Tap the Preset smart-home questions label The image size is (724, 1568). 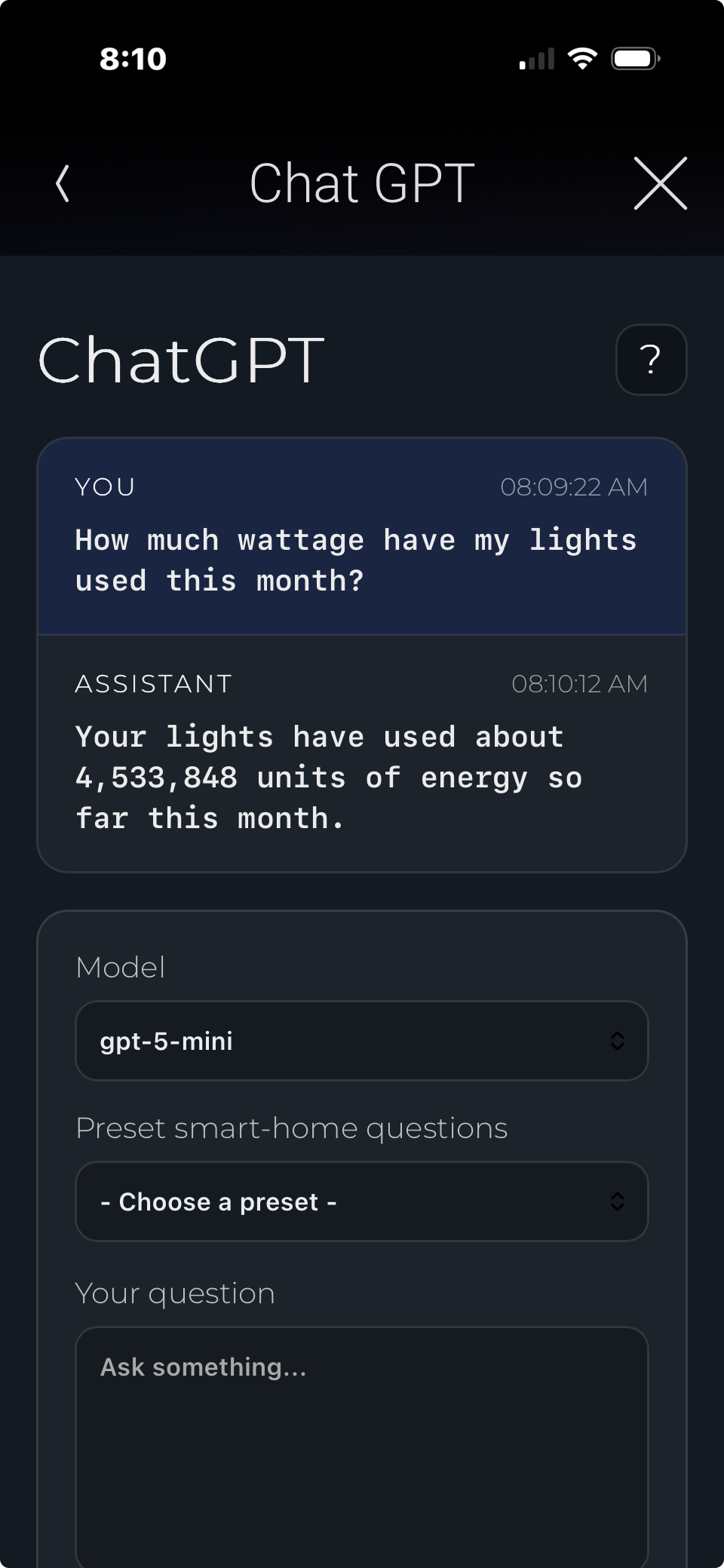291,1128
